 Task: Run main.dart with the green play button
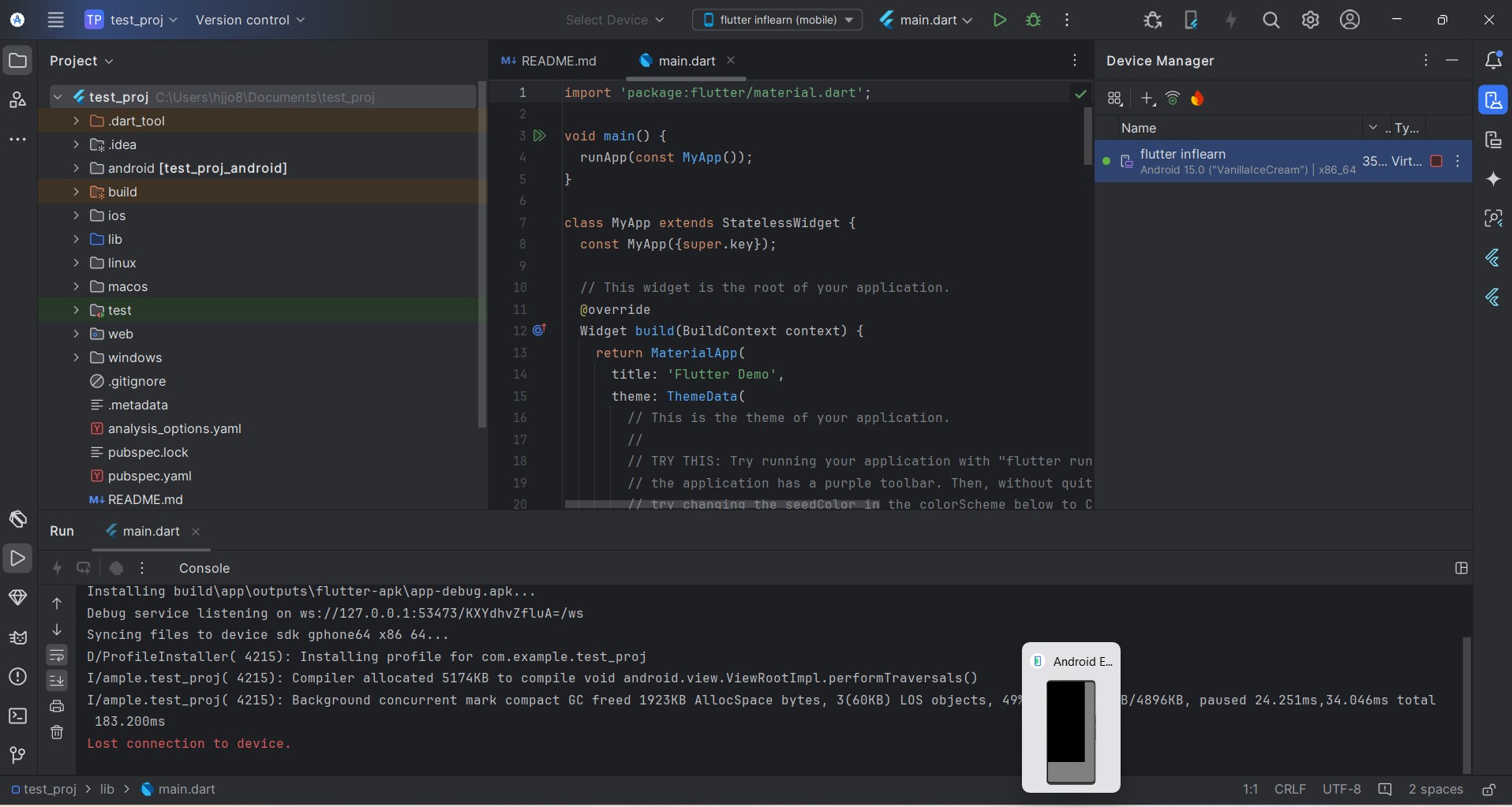point(1000,21)
